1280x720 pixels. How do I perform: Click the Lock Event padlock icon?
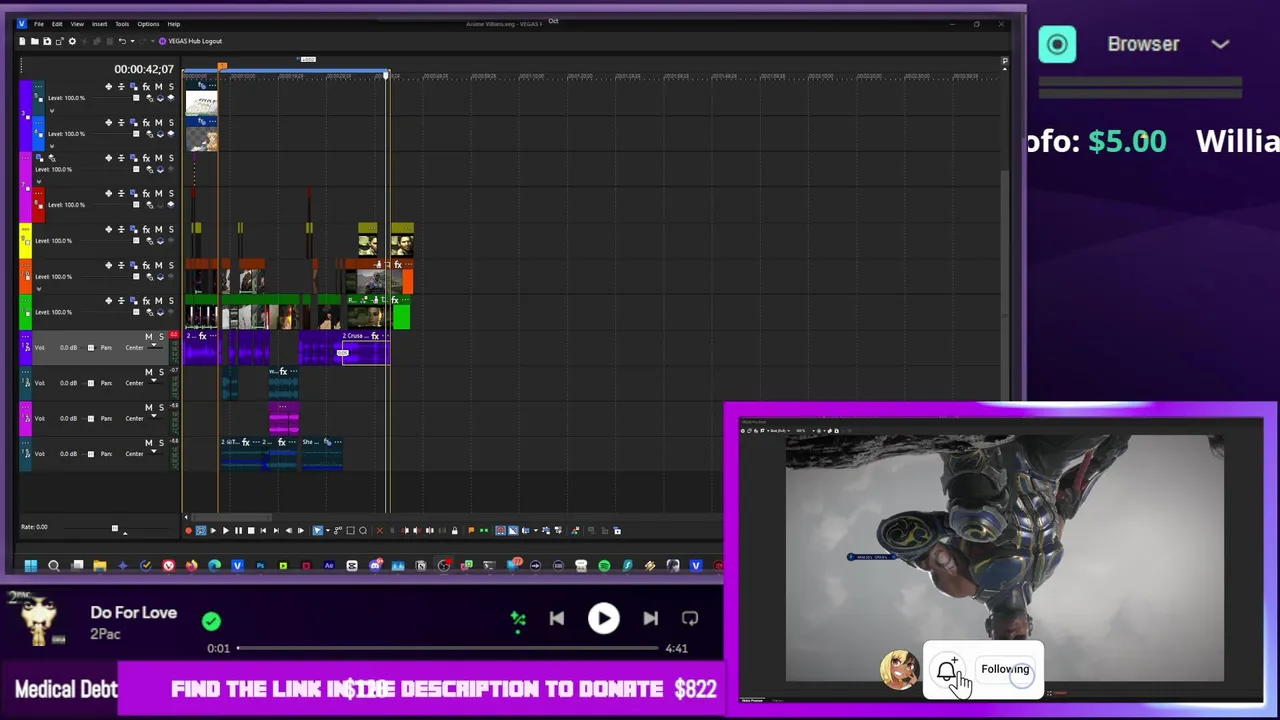(x=454, y=530)
